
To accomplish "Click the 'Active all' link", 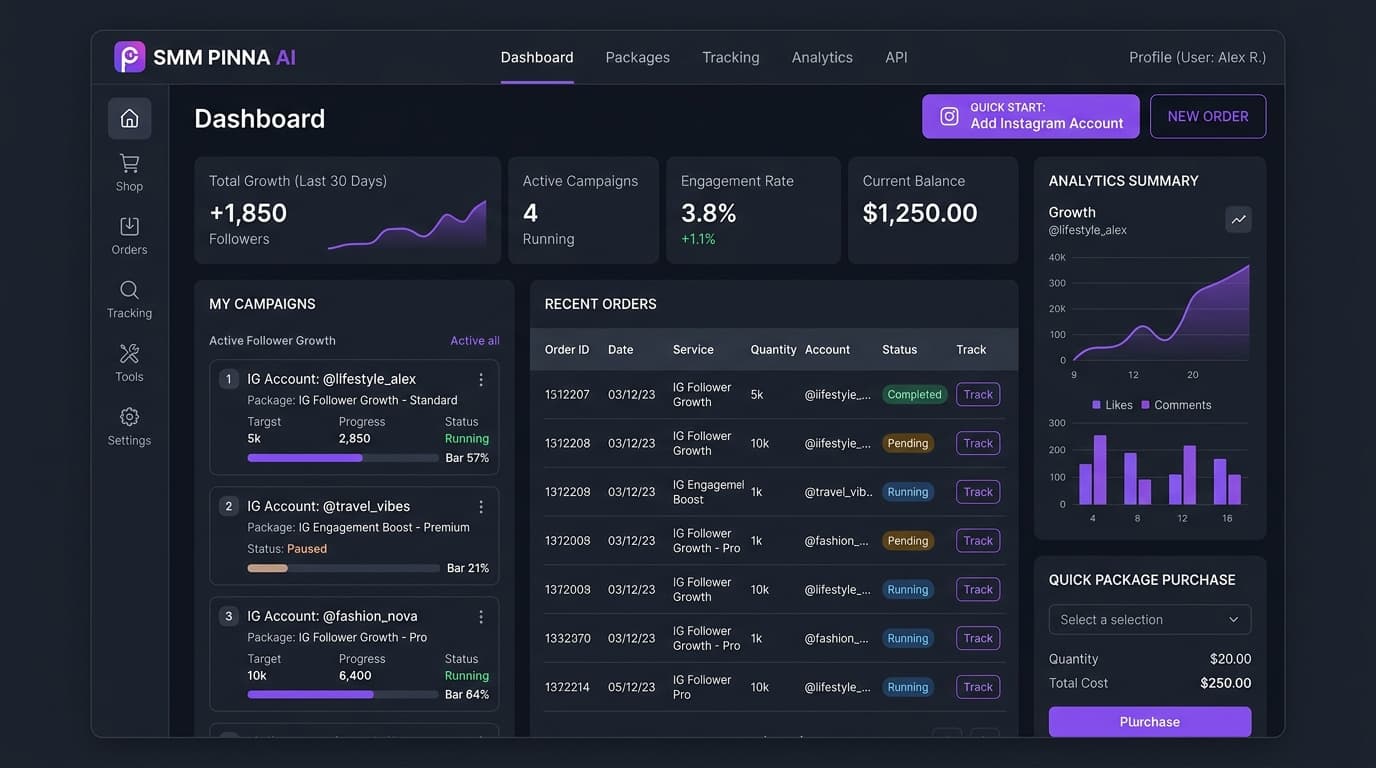I will pos(475,341).
